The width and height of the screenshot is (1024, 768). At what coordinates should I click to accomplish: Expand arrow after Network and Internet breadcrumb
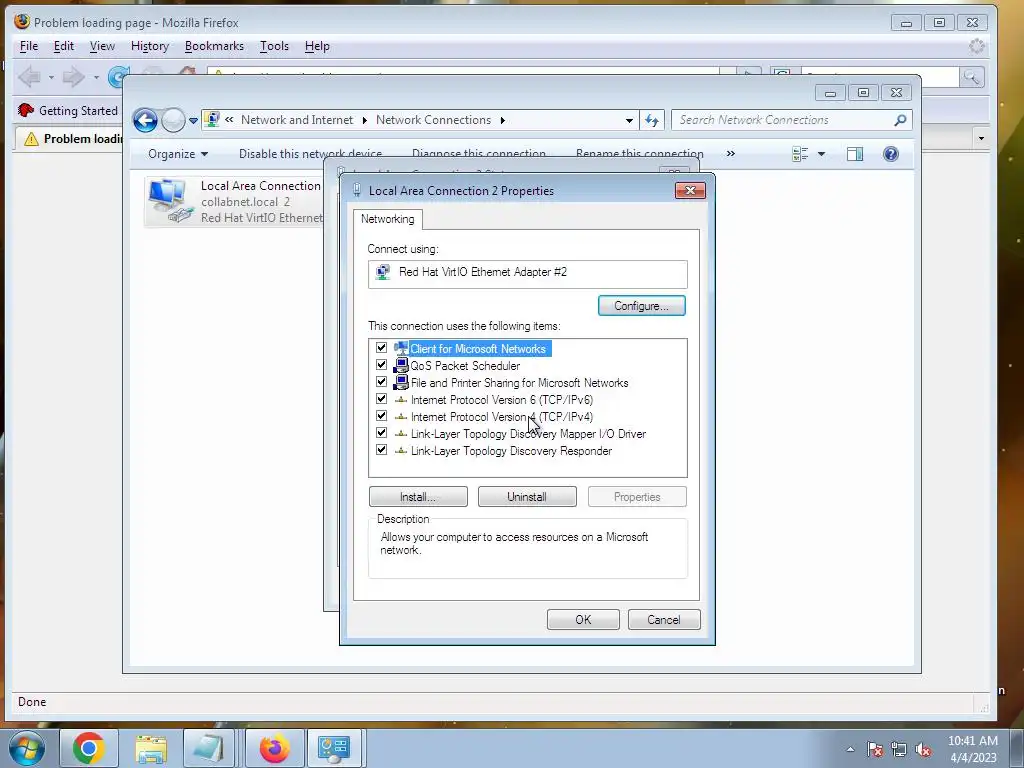pos(364,120)
